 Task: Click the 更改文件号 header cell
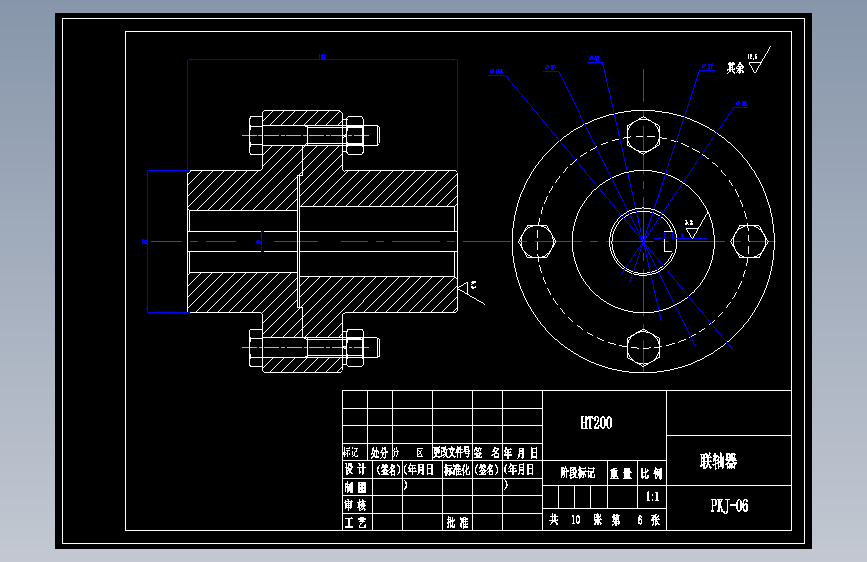tap(452, 452)
